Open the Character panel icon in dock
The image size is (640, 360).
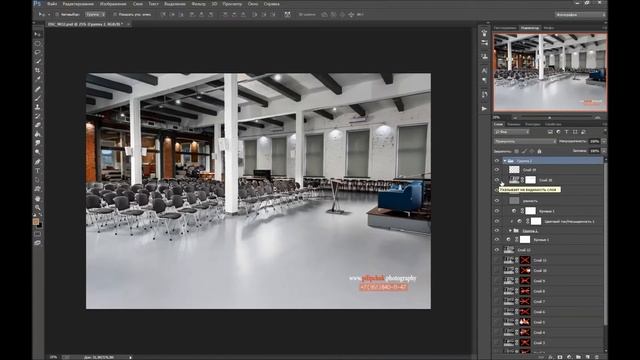(484, 71)
